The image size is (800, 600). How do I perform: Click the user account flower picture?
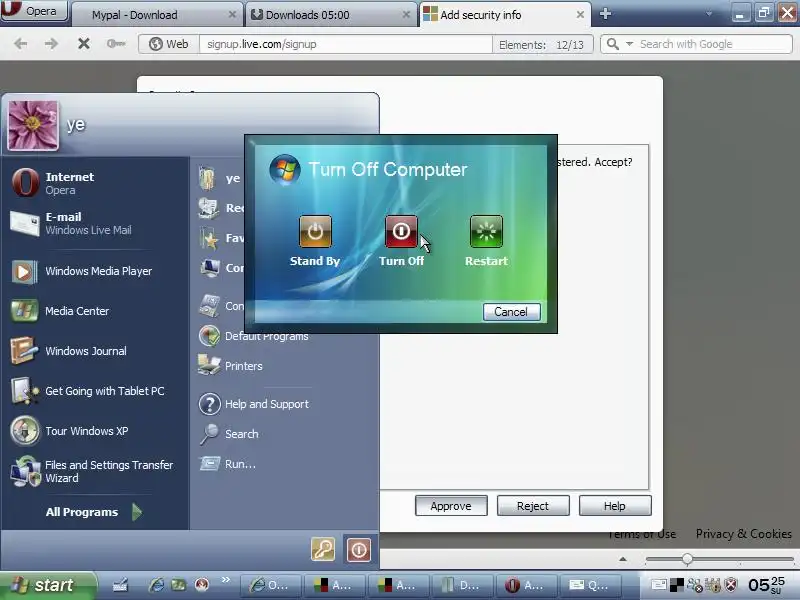click(x=33, y=125)
